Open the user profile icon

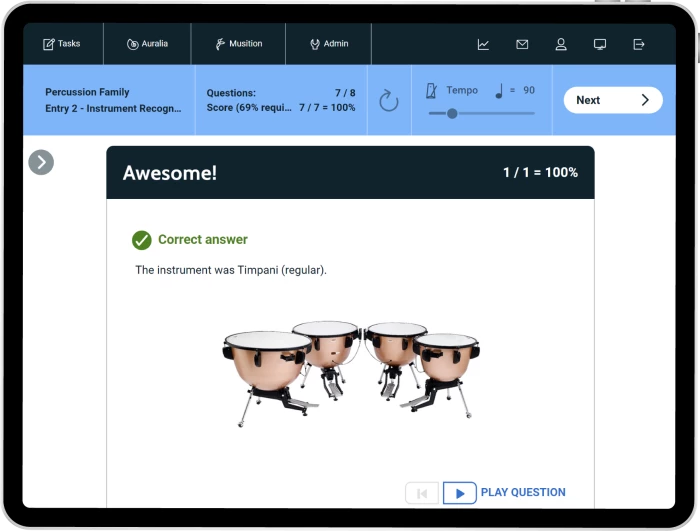pos(561,44)
